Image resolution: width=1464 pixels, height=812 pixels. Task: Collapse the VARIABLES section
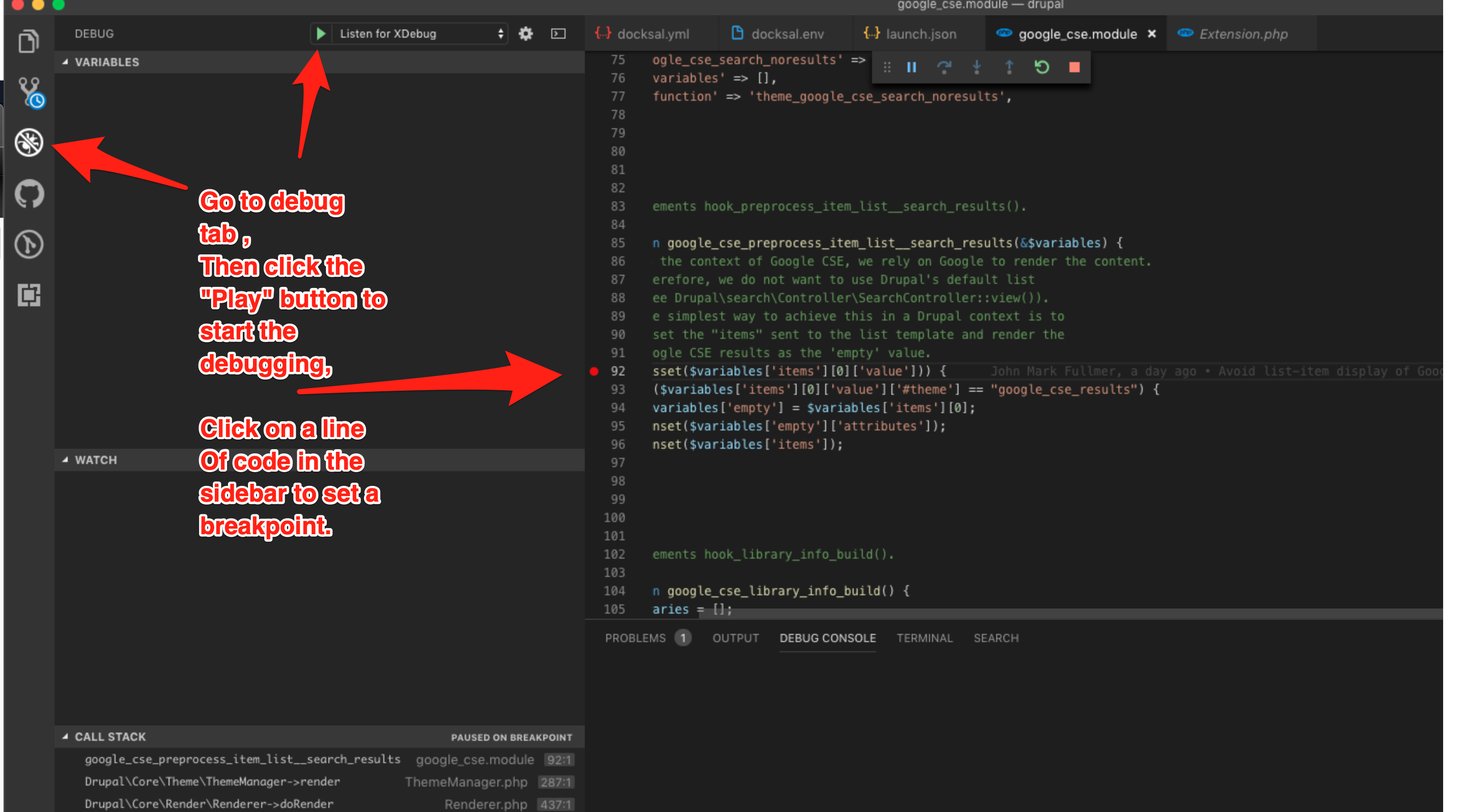pyautogui.click(x=106, y=62)
